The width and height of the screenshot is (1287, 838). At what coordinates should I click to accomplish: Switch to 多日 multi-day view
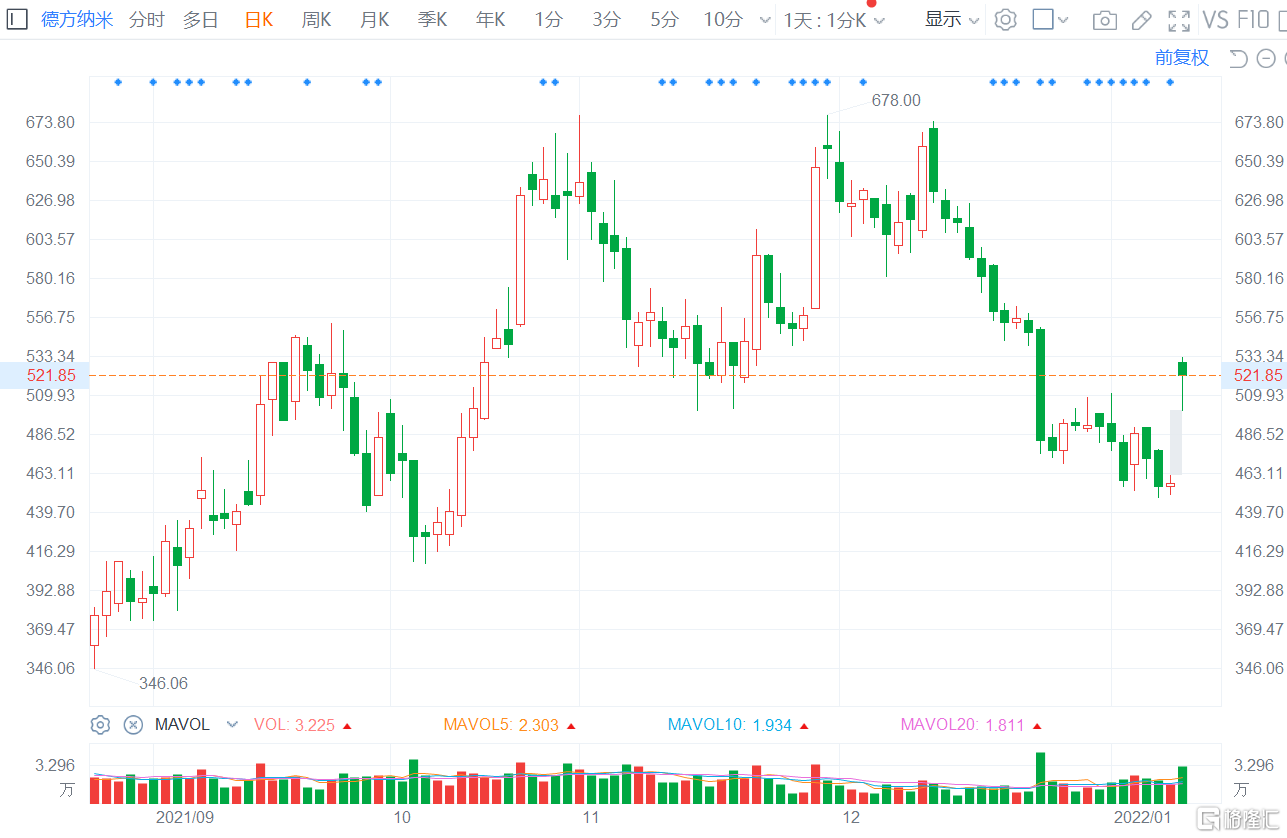200,19
